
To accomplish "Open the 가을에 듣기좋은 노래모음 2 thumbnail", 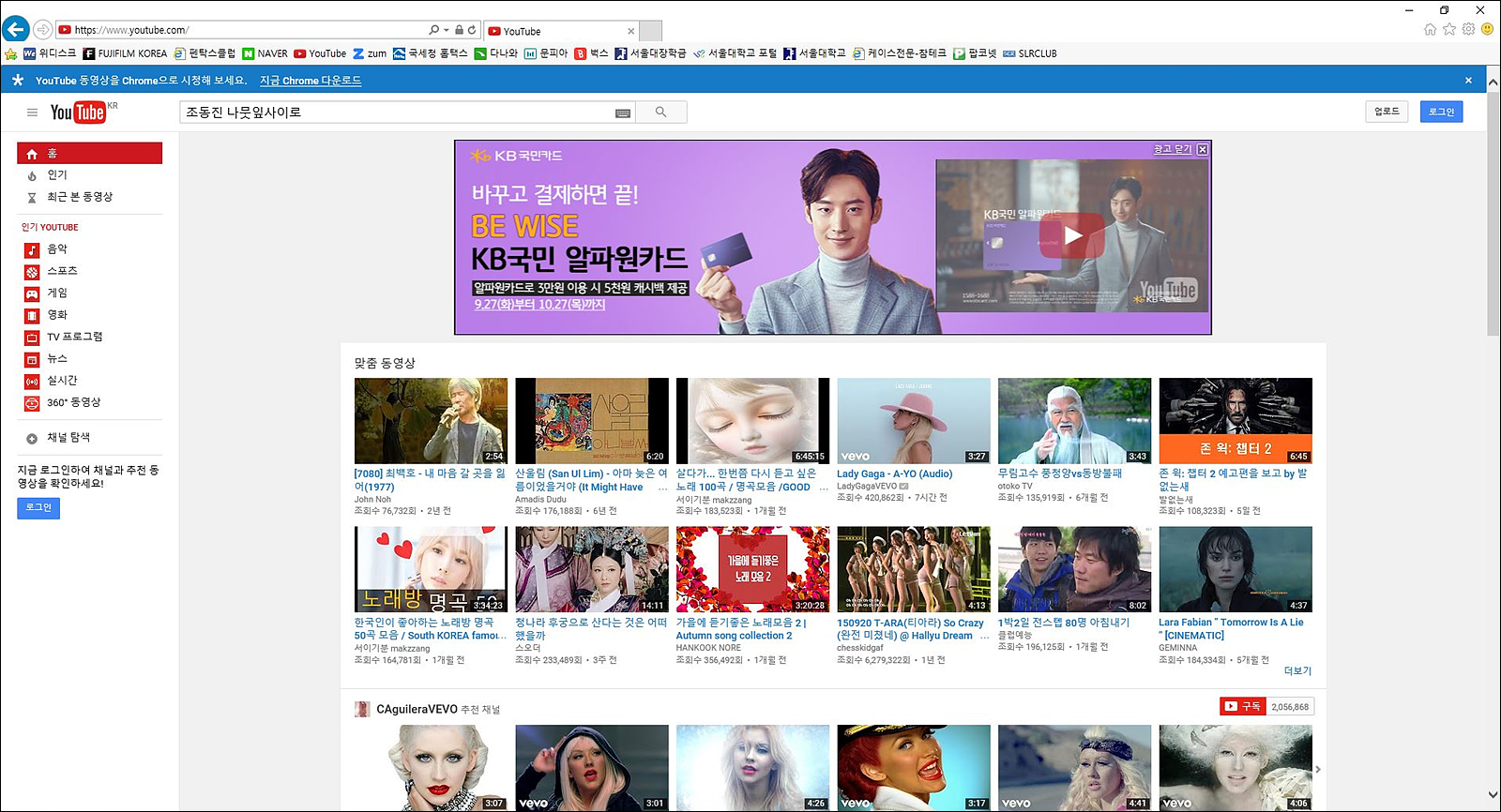I will 752,569.
